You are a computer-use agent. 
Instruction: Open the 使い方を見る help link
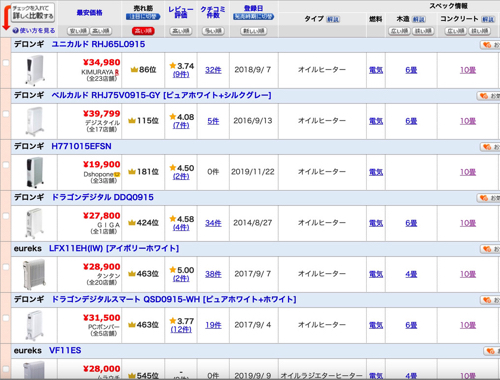(x=37, y=31)
